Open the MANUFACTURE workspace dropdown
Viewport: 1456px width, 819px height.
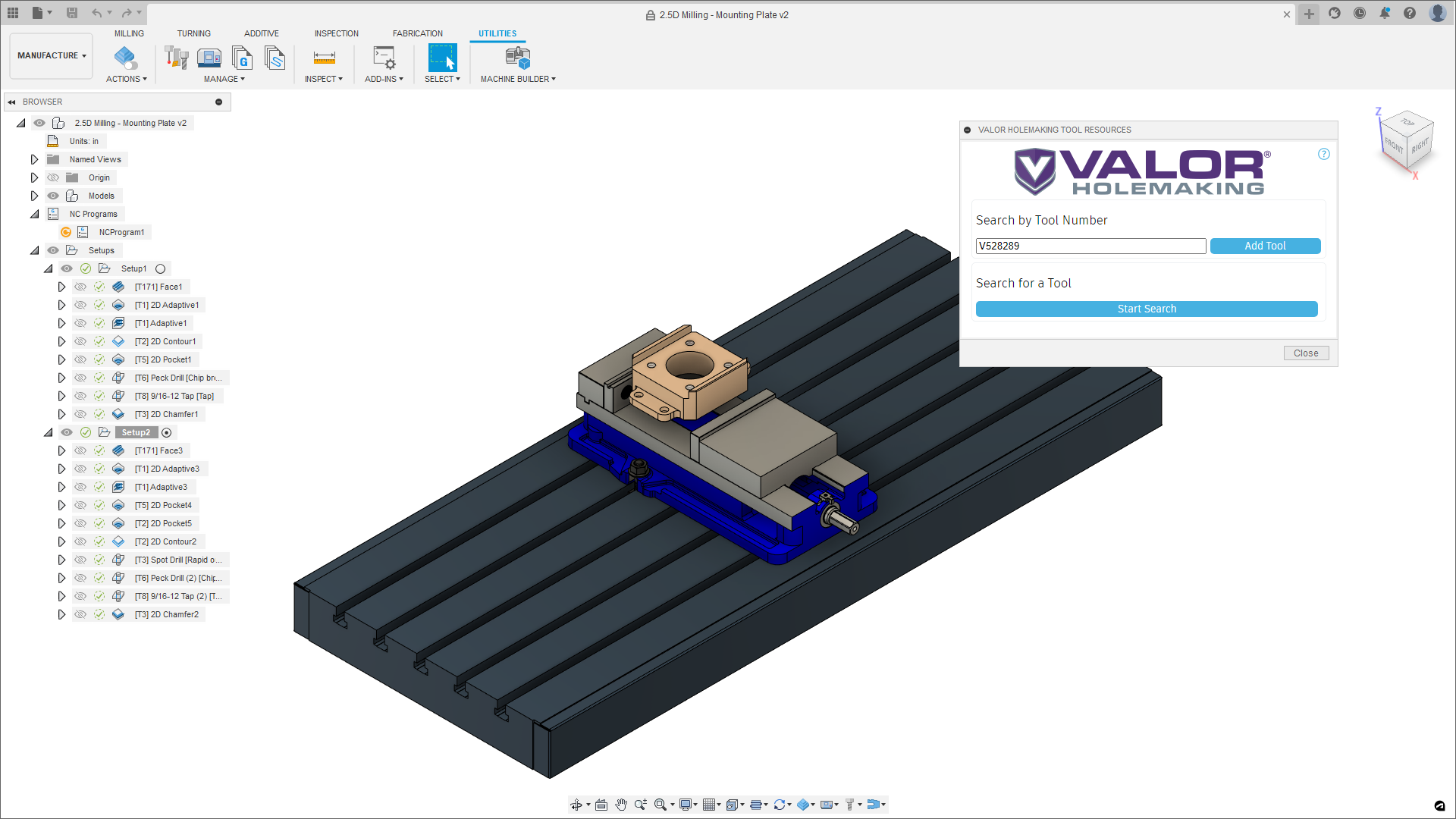coord(52,55)
